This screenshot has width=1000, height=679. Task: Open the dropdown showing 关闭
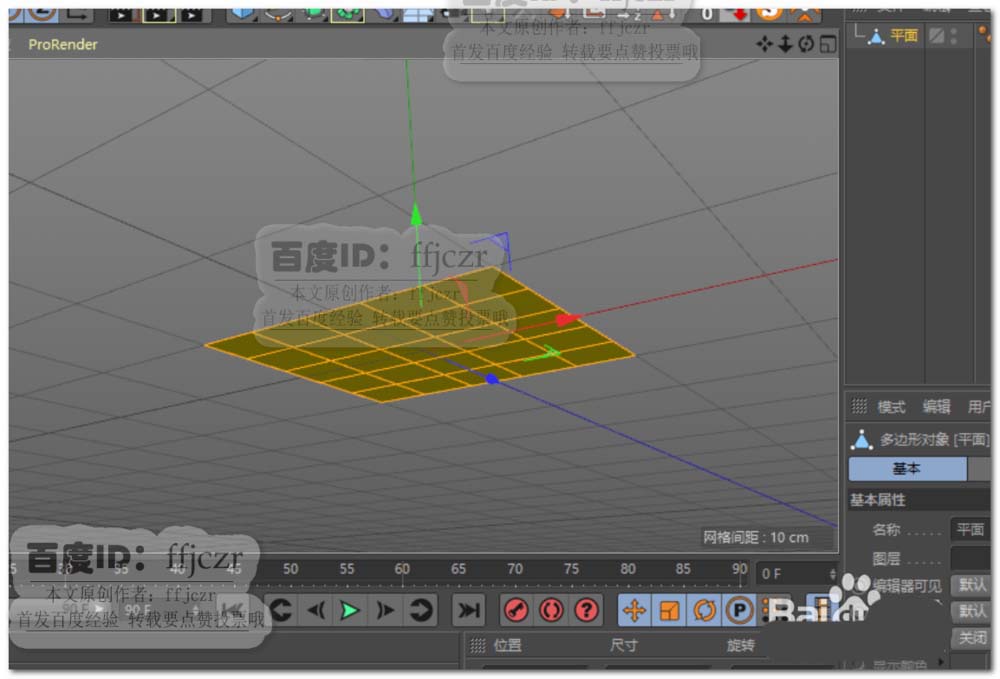point(972,638)
